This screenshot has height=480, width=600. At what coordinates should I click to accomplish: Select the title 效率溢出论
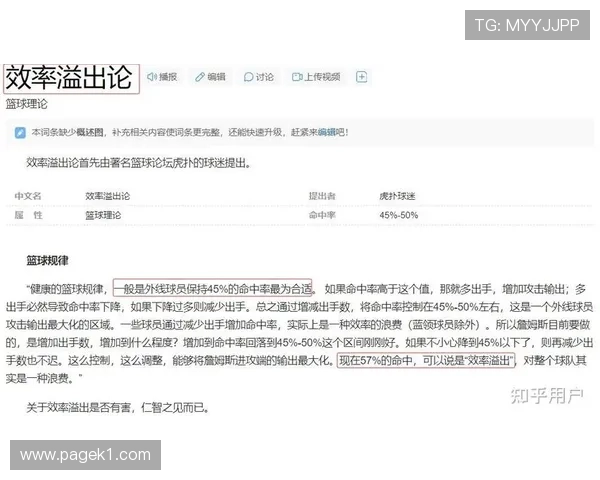69,78
